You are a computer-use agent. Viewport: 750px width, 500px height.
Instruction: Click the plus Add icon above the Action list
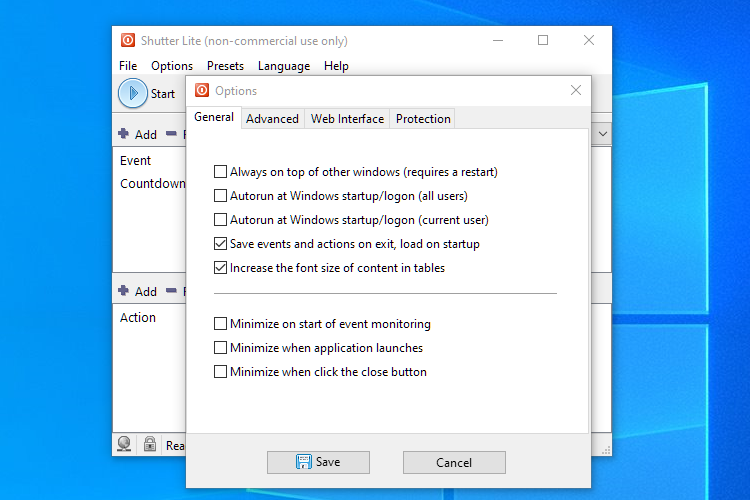pyautogui.click(x=123, y=290)
